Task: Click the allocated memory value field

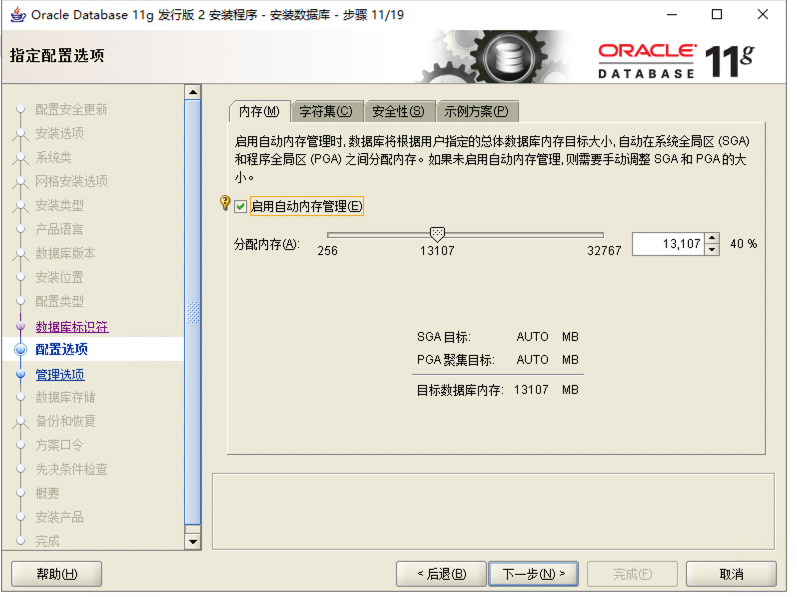Action: [669, 244]
